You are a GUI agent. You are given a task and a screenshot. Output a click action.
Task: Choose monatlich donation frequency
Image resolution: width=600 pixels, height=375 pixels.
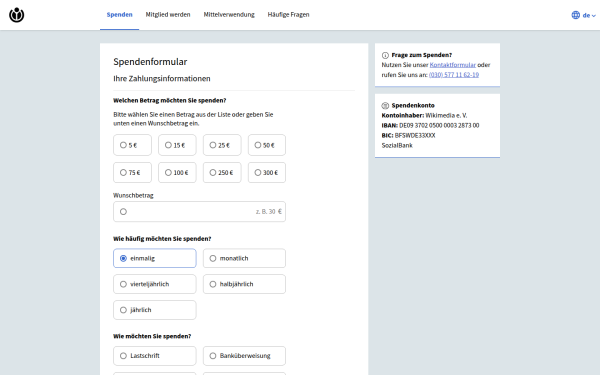[x=244, y=258]
